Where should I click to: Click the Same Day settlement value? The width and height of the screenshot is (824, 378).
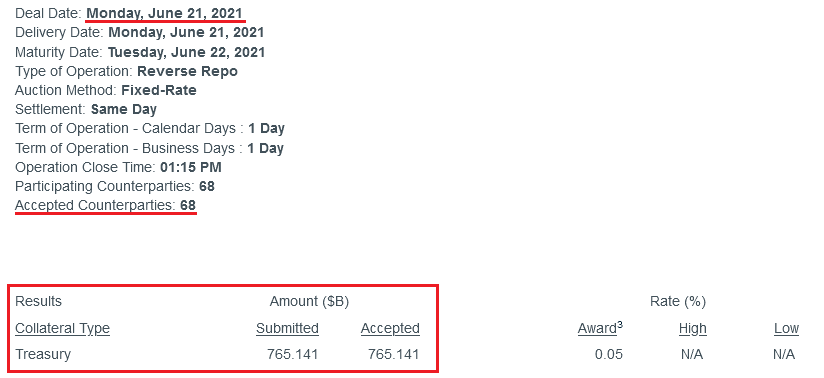[123, 109]
